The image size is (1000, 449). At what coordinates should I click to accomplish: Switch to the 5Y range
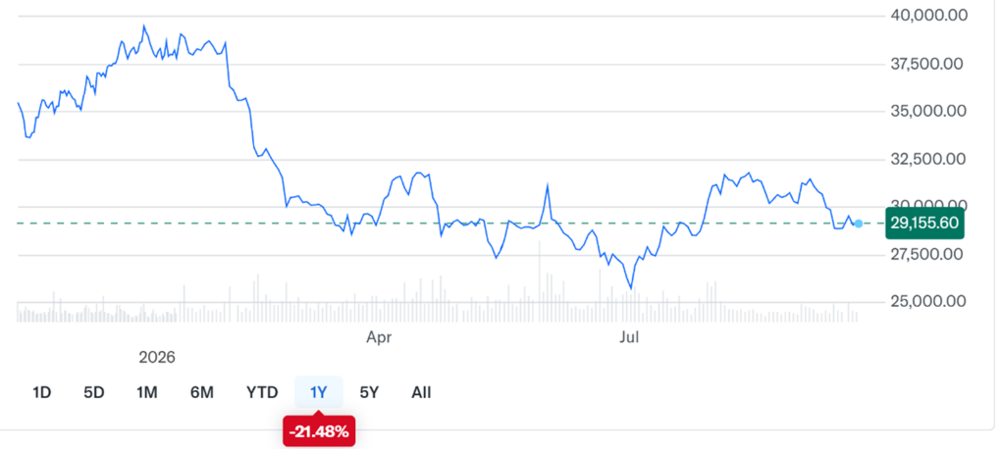point(369,392)
